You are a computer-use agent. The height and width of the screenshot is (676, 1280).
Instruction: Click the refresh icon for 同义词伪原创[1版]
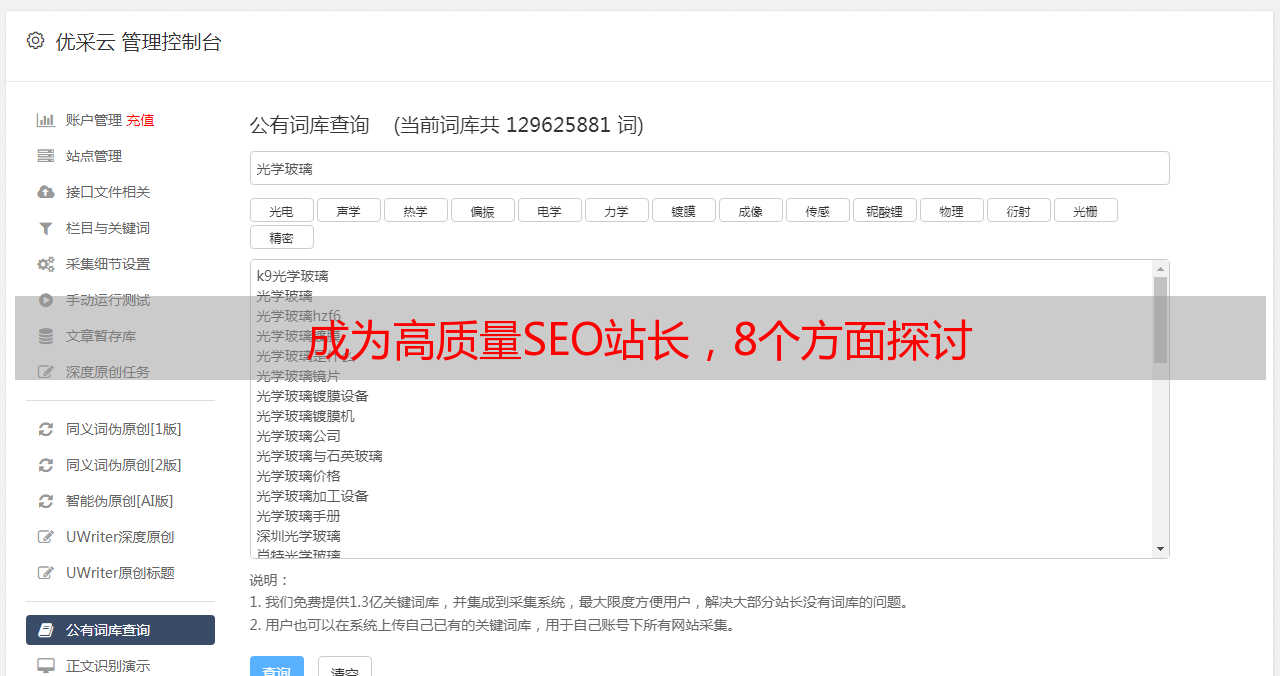pos(46,429)
